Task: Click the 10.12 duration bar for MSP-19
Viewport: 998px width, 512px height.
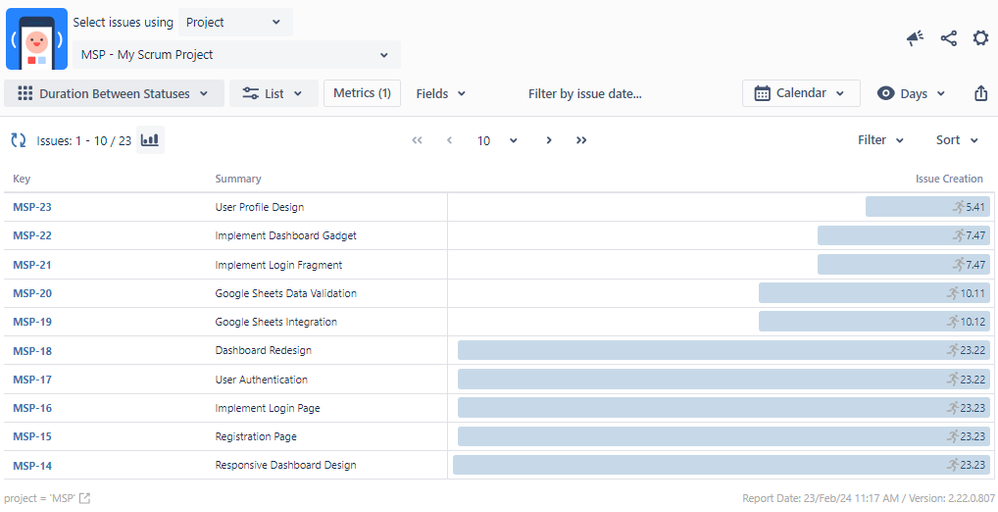Action: point(875,322)
